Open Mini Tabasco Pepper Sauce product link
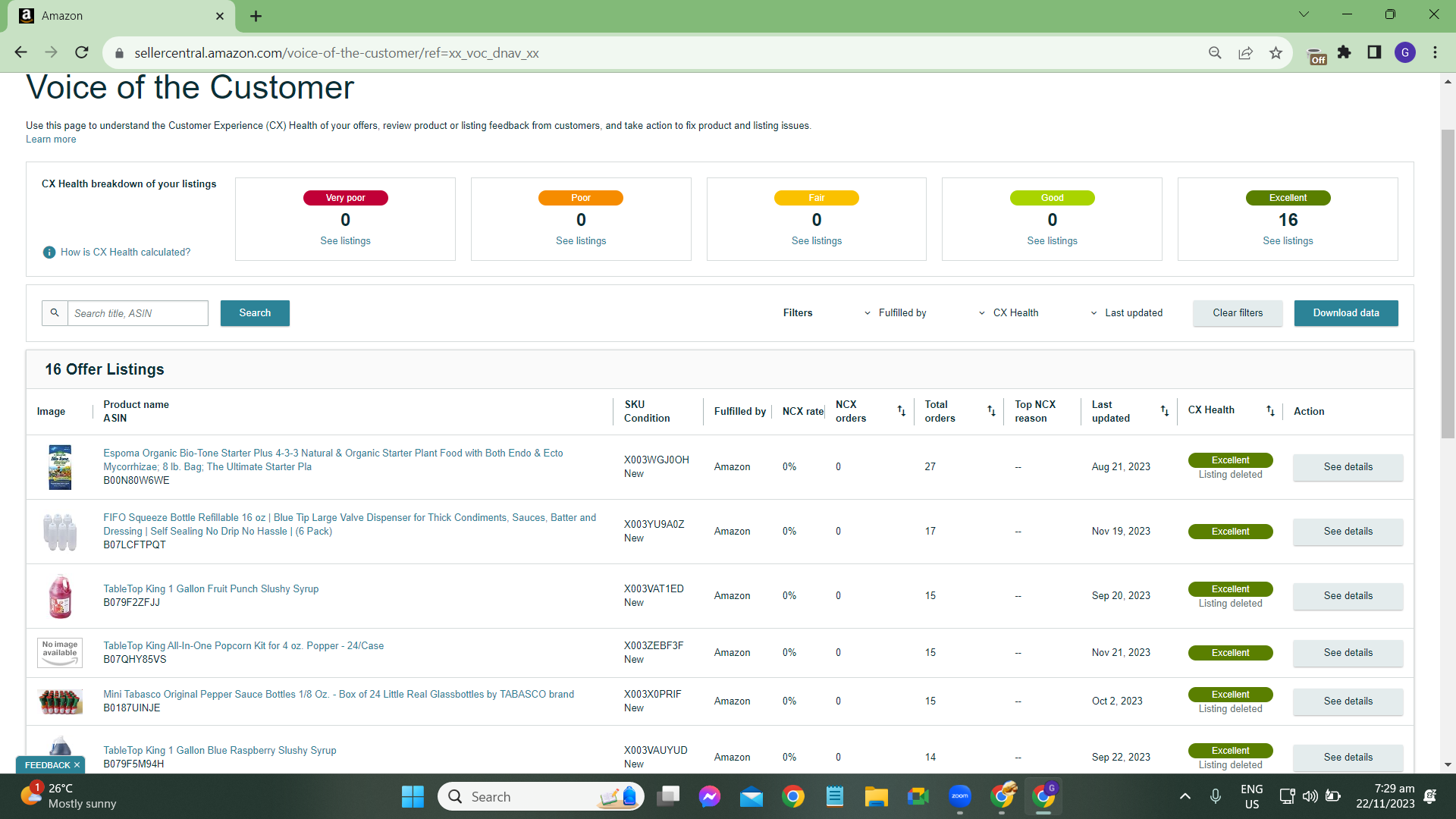 tap(339, 695)
